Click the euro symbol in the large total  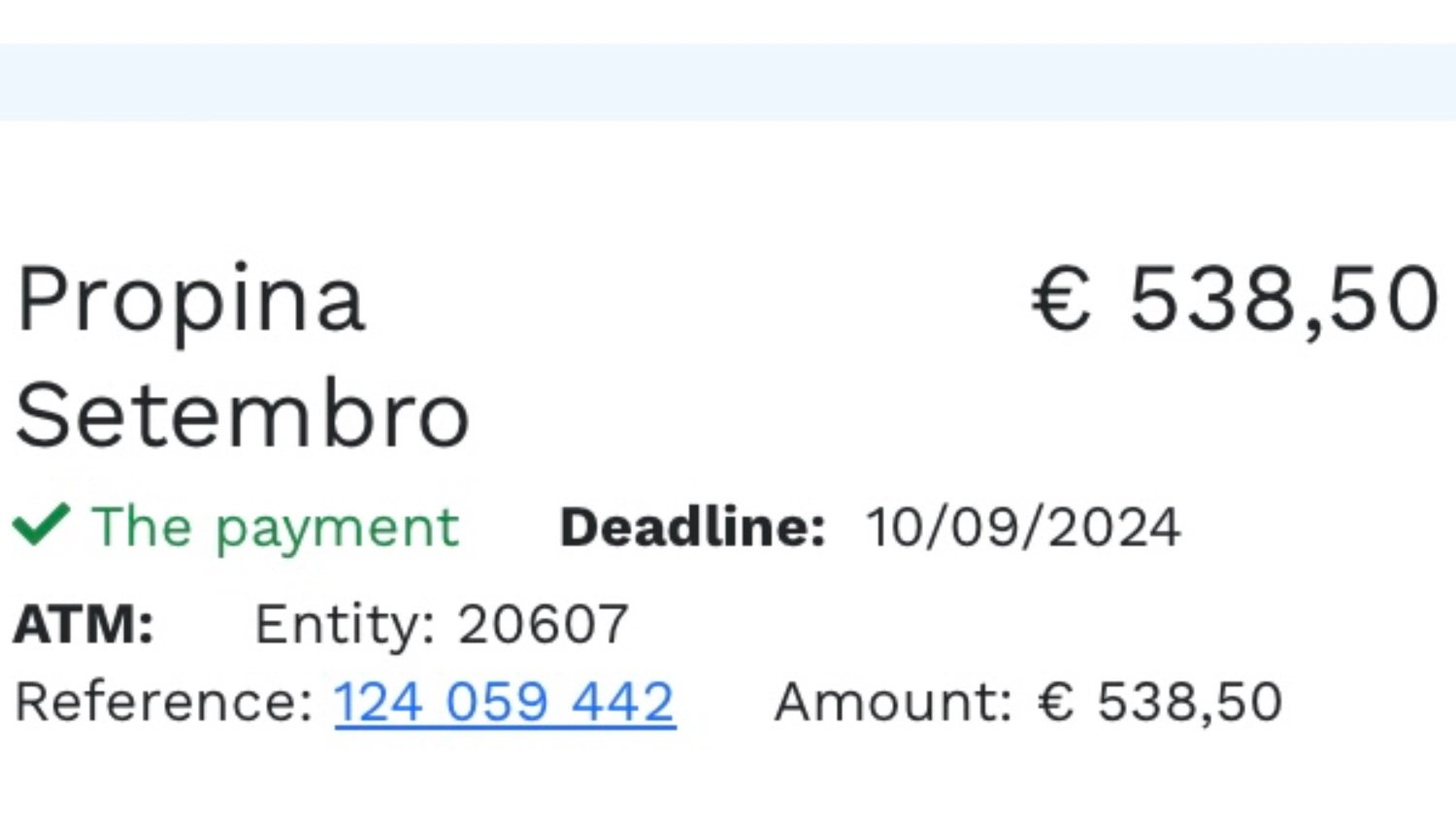(1062, 300)
